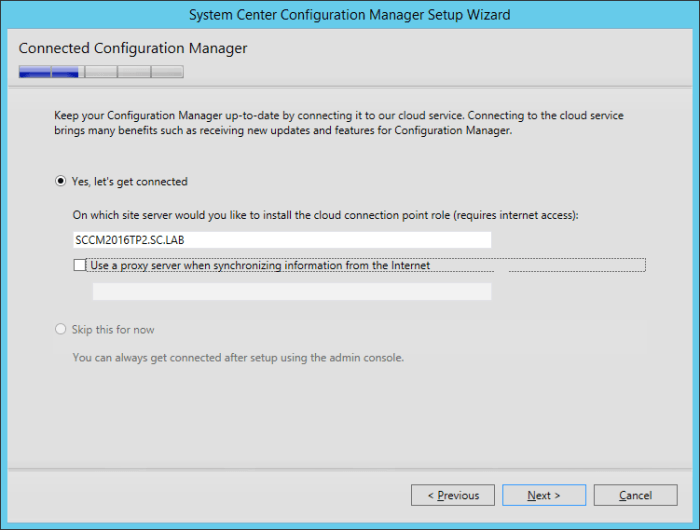Viewport: 700px width, 530px height.
Task: Go back with the Previous button
Action: [x=453, y=495]
